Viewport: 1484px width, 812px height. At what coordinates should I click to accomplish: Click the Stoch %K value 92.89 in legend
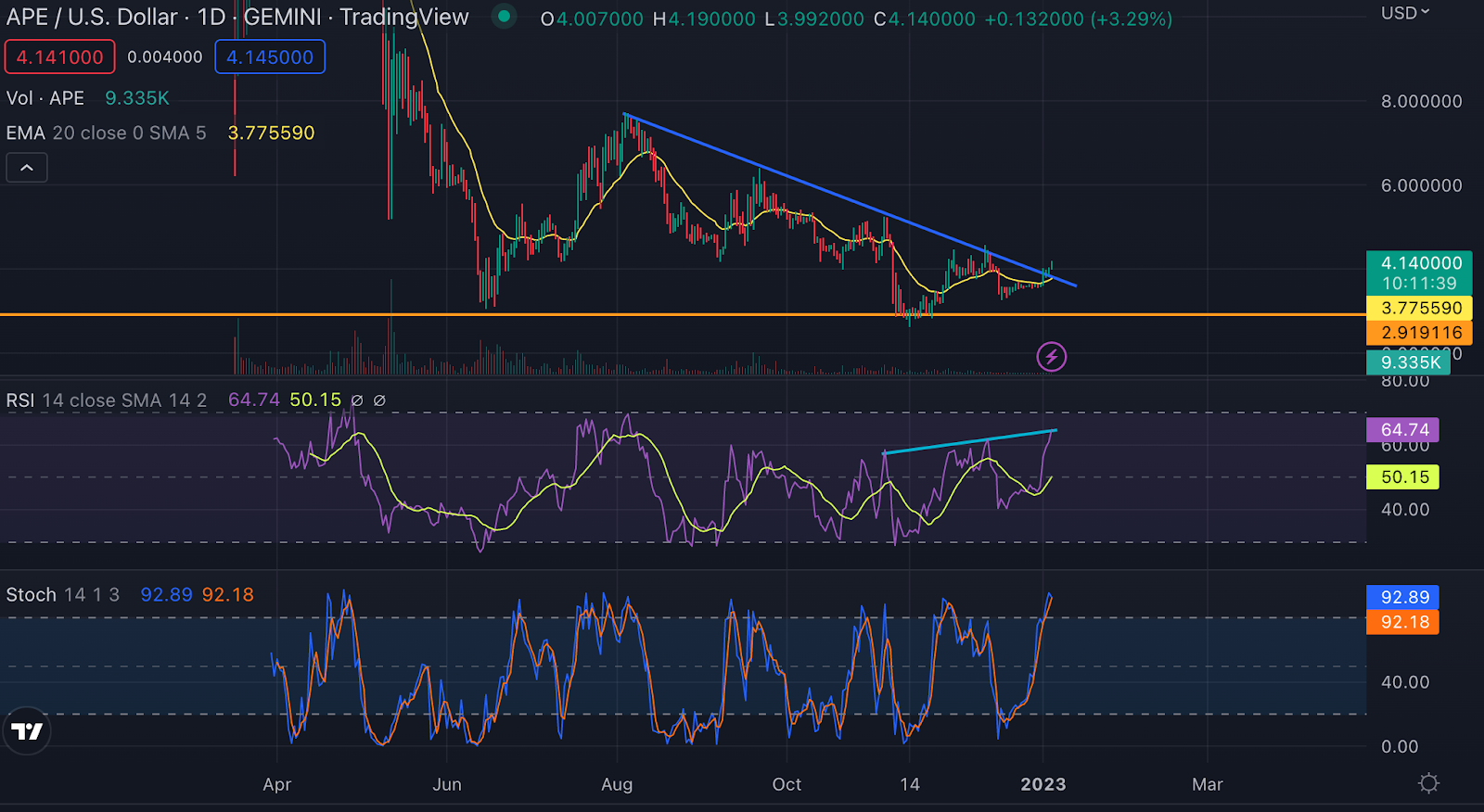click(x=167, y=595)
